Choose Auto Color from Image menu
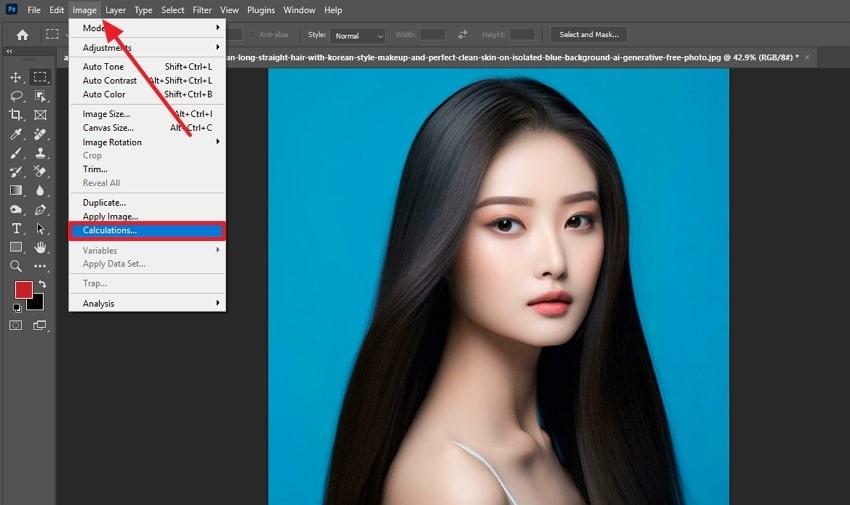850x505 pixels. click(147, 94)
